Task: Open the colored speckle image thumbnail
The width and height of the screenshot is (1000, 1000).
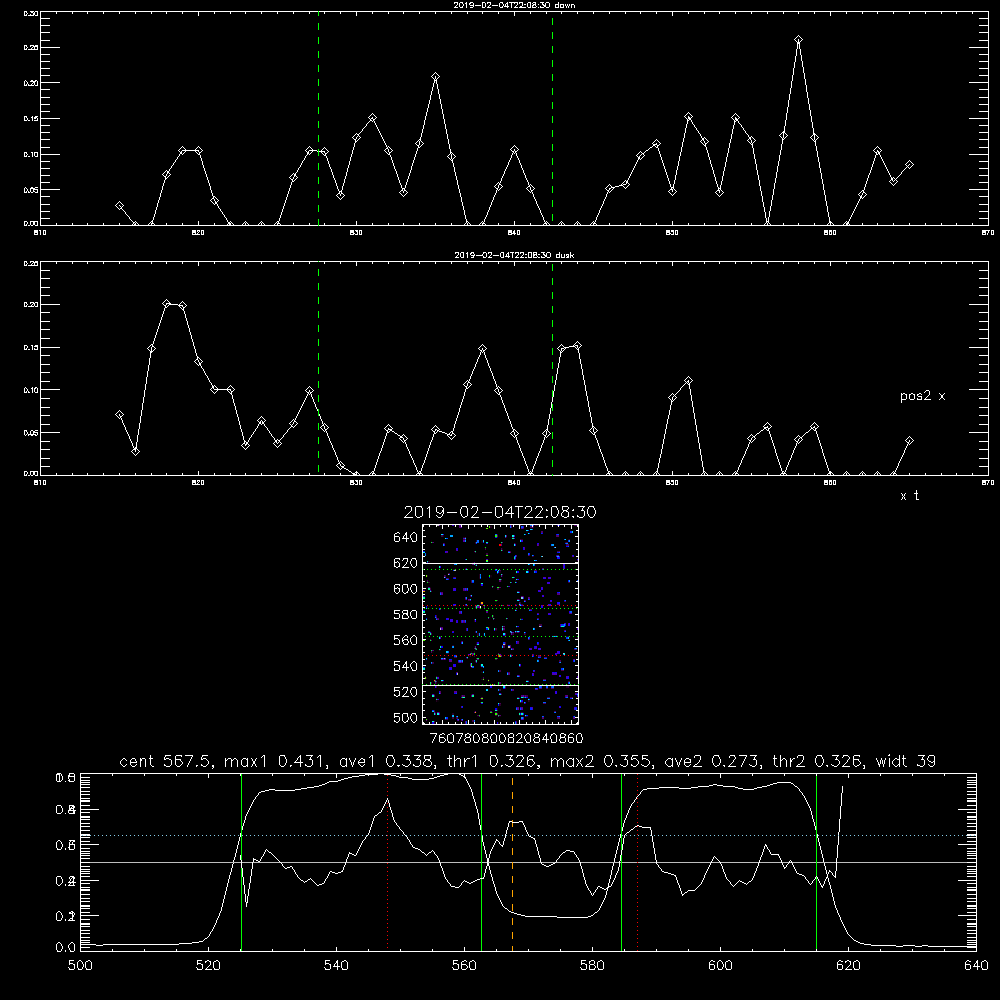Action: 500,624
